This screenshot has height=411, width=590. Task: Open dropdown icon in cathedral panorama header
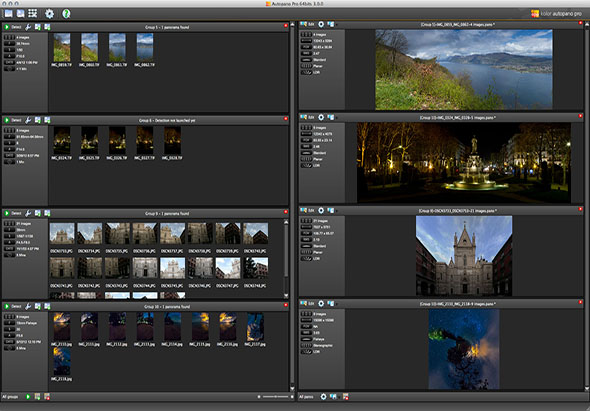(x=331, y=211)
